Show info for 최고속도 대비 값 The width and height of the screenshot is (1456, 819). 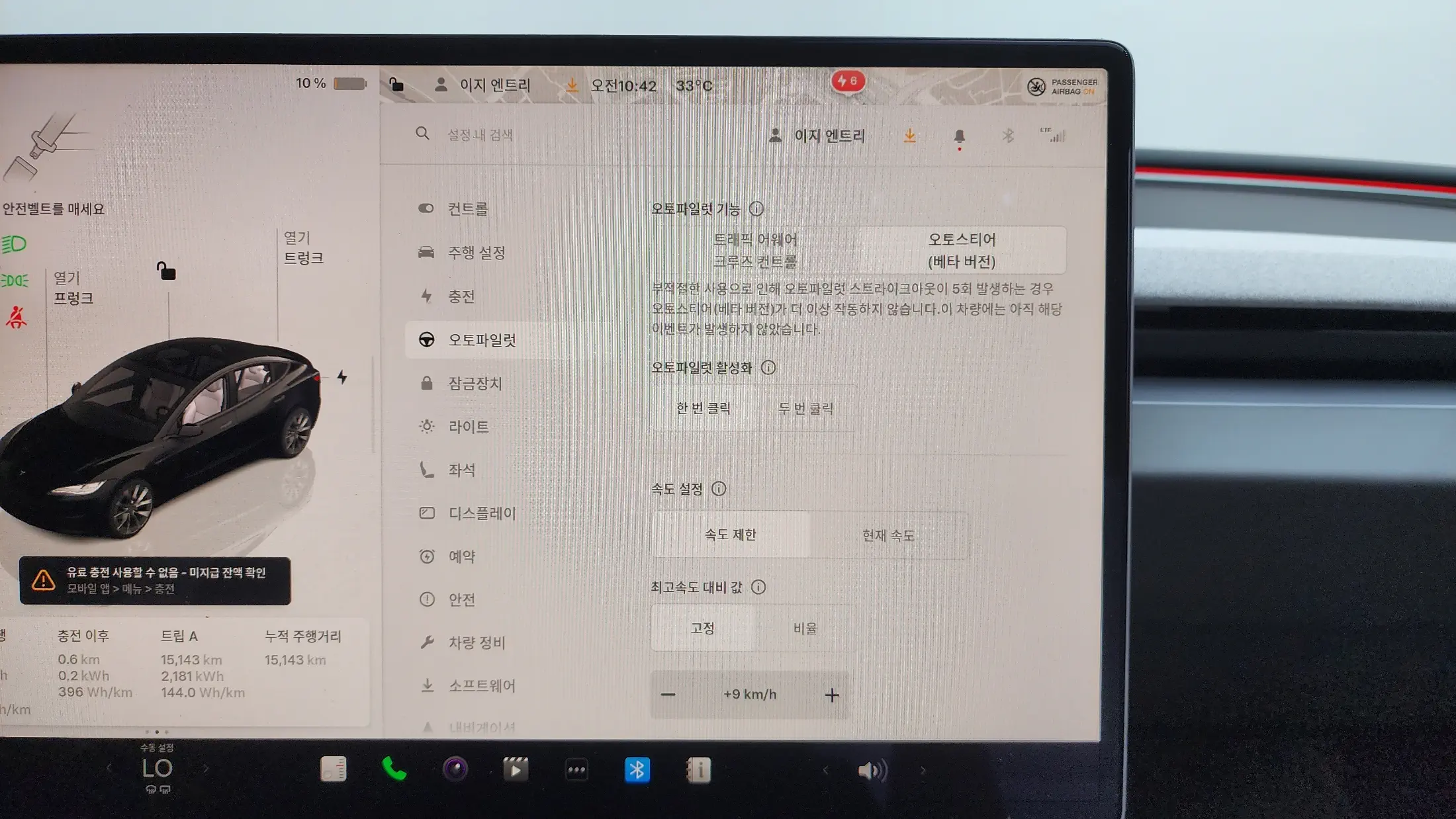coord(758,587)
